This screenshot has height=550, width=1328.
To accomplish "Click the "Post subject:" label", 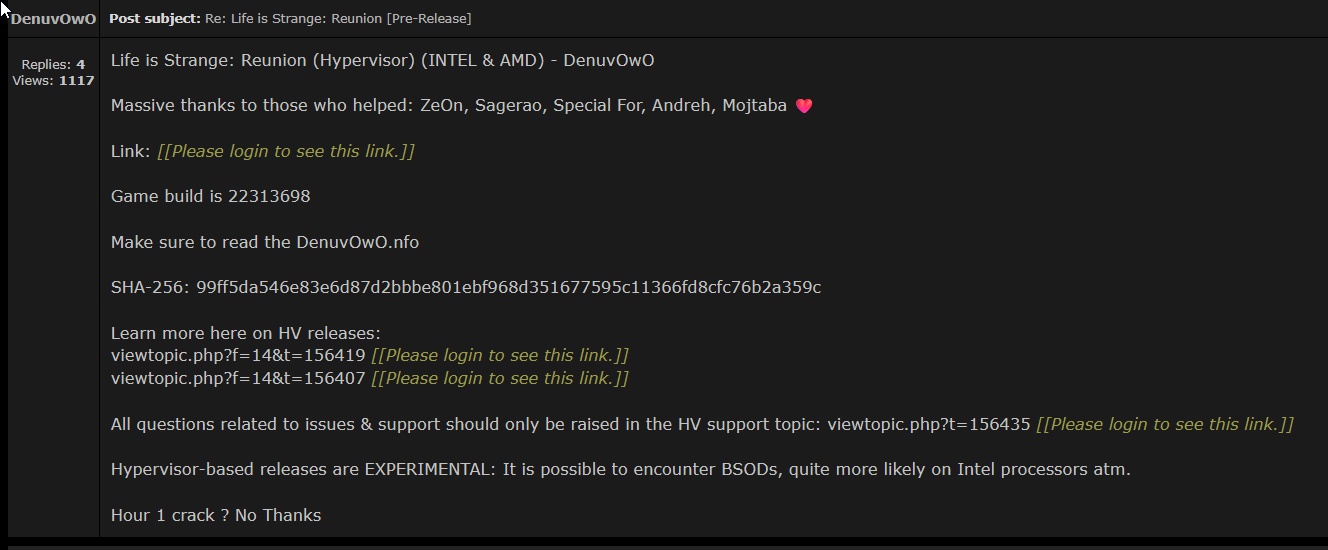I will [x=154, y=19].
